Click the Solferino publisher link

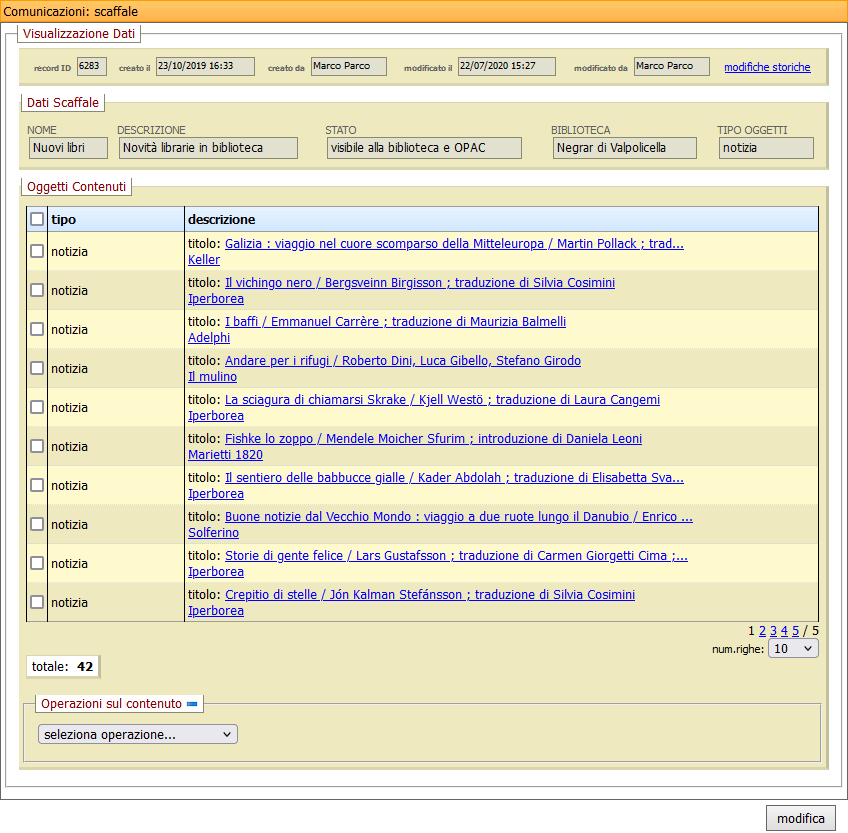tap(213, 533)
